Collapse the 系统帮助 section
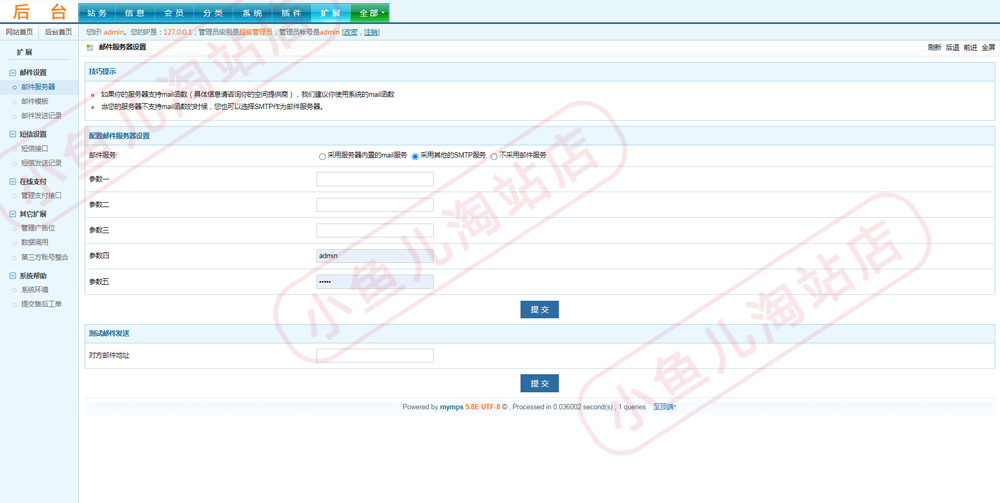 click(x=13, y=276)
